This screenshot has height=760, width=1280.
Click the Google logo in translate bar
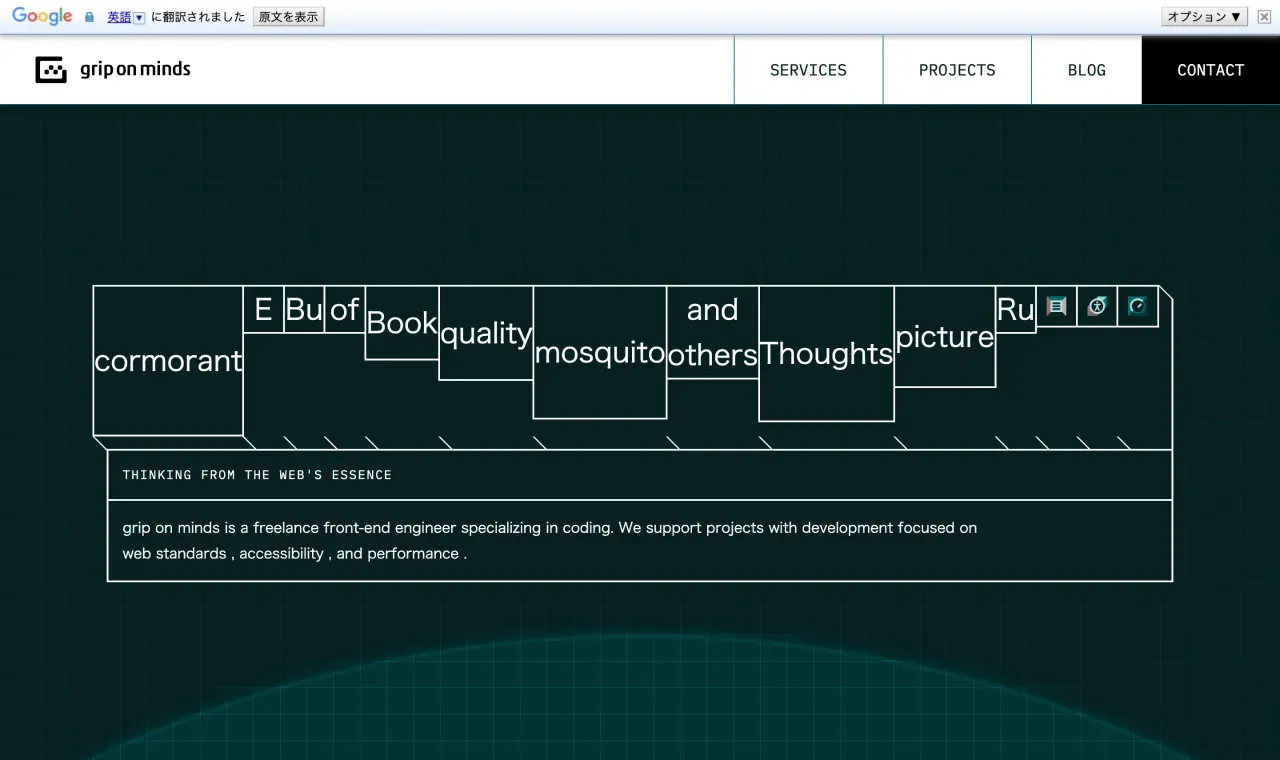(42, 17)
